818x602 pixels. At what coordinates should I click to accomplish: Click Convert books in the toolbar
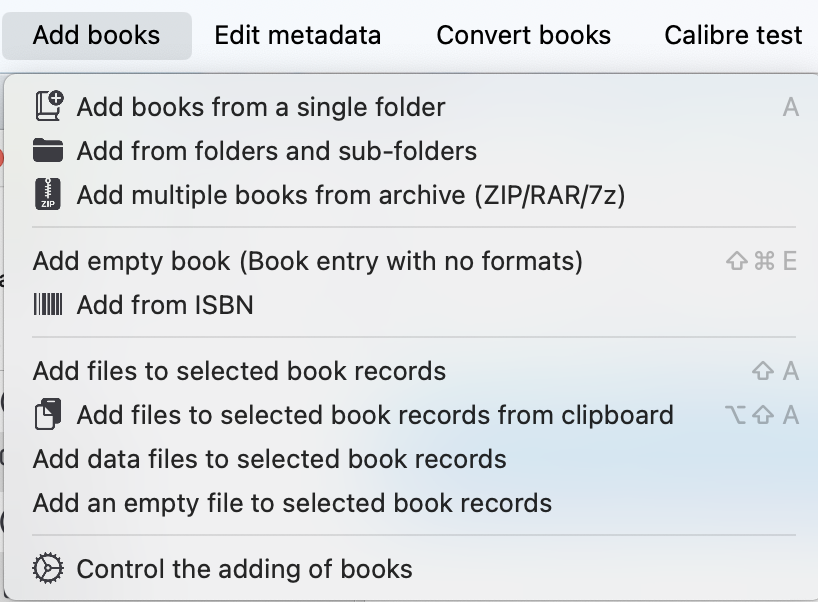[523, 35]
